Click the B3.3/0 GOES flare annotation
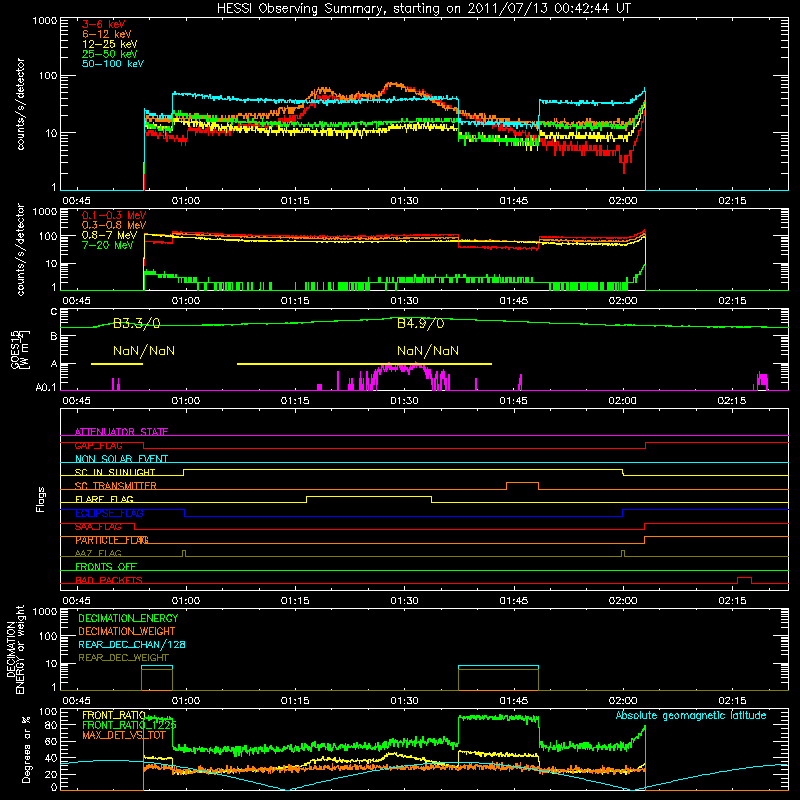800x800 pixels. (x=137, y=323)
